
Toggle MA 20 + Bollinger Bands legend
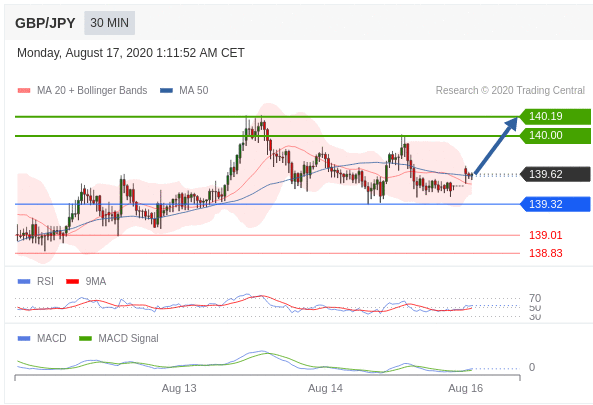tap(82, 90)
